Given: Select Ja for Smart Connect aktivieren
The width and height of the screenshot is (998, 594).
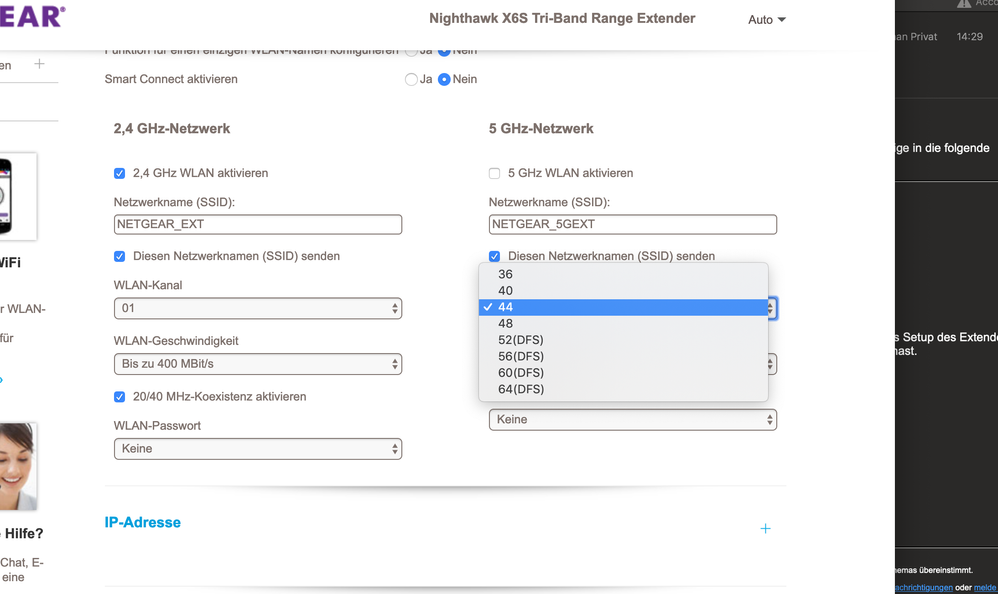Looking at the screenshot, I should click(x=411, y=79).
